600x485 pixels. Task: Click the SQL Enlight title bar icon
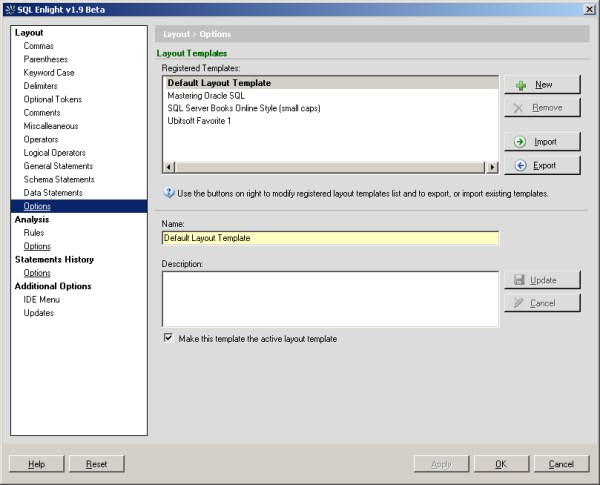coord(10,10)
